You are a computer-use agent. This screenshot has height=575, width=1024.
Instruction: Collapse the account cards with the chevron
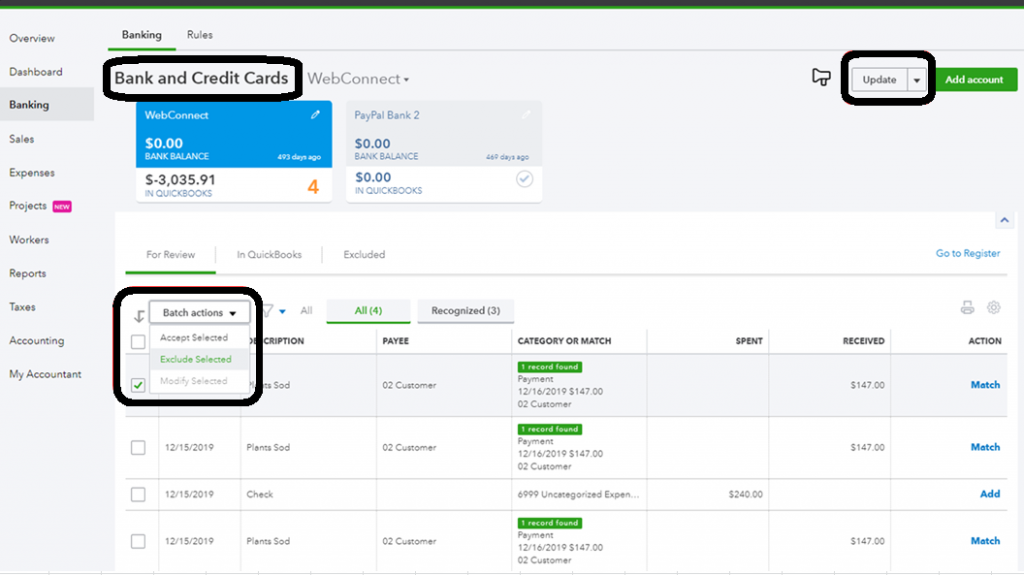(1004, 220)
